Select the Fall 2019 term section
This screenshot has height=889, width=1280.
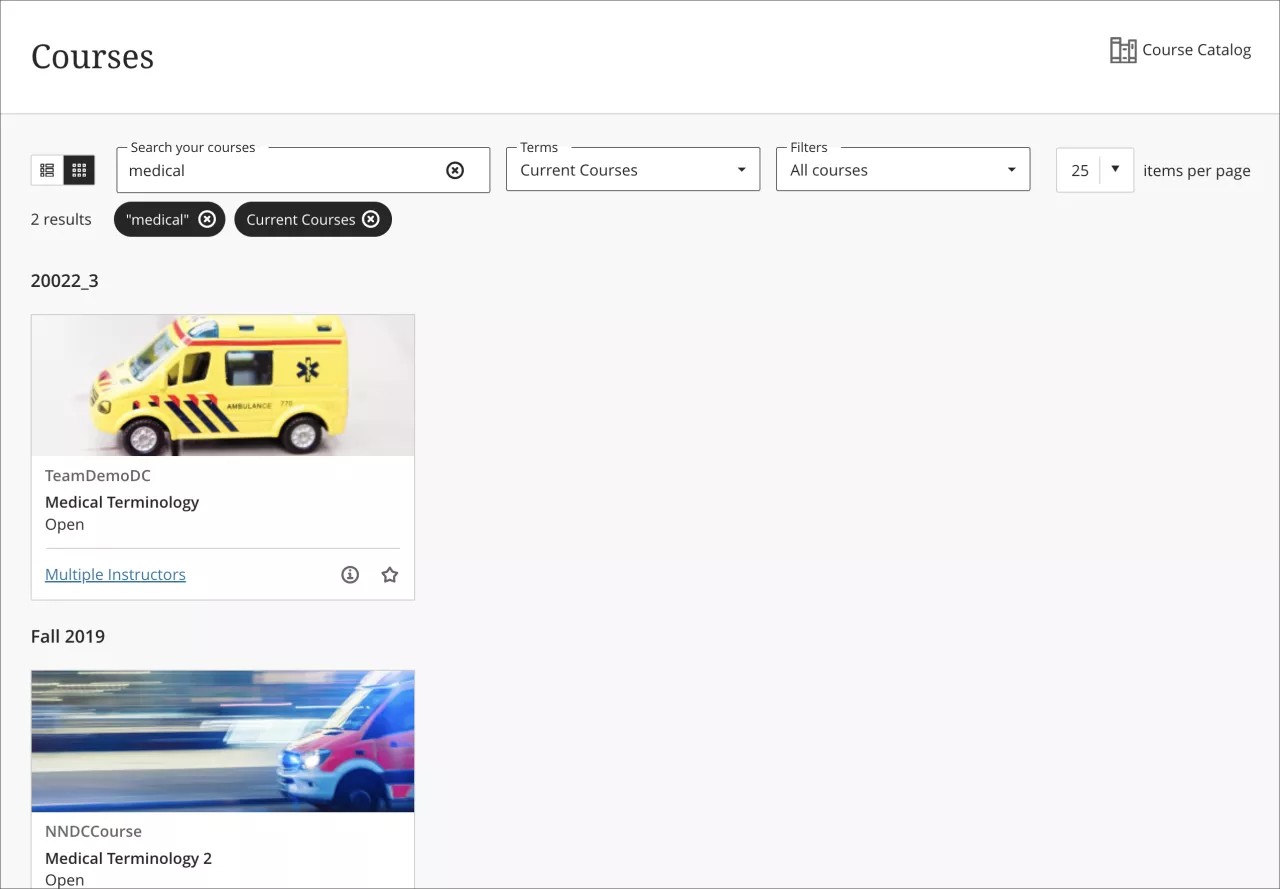68,636
